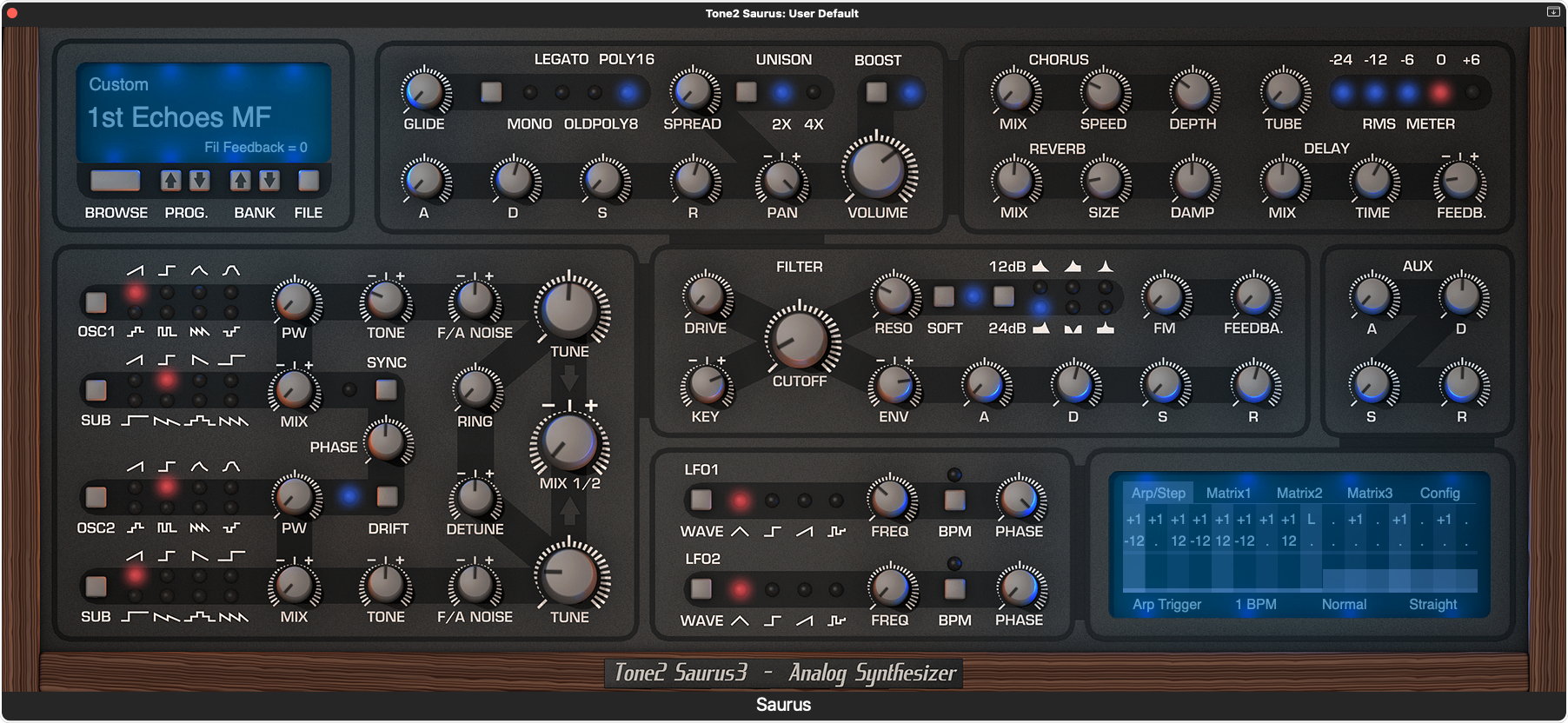Click the OSC1 PW knob
Screen dimensions: 1568x723
pyautogui.click(x=296, y=301)
